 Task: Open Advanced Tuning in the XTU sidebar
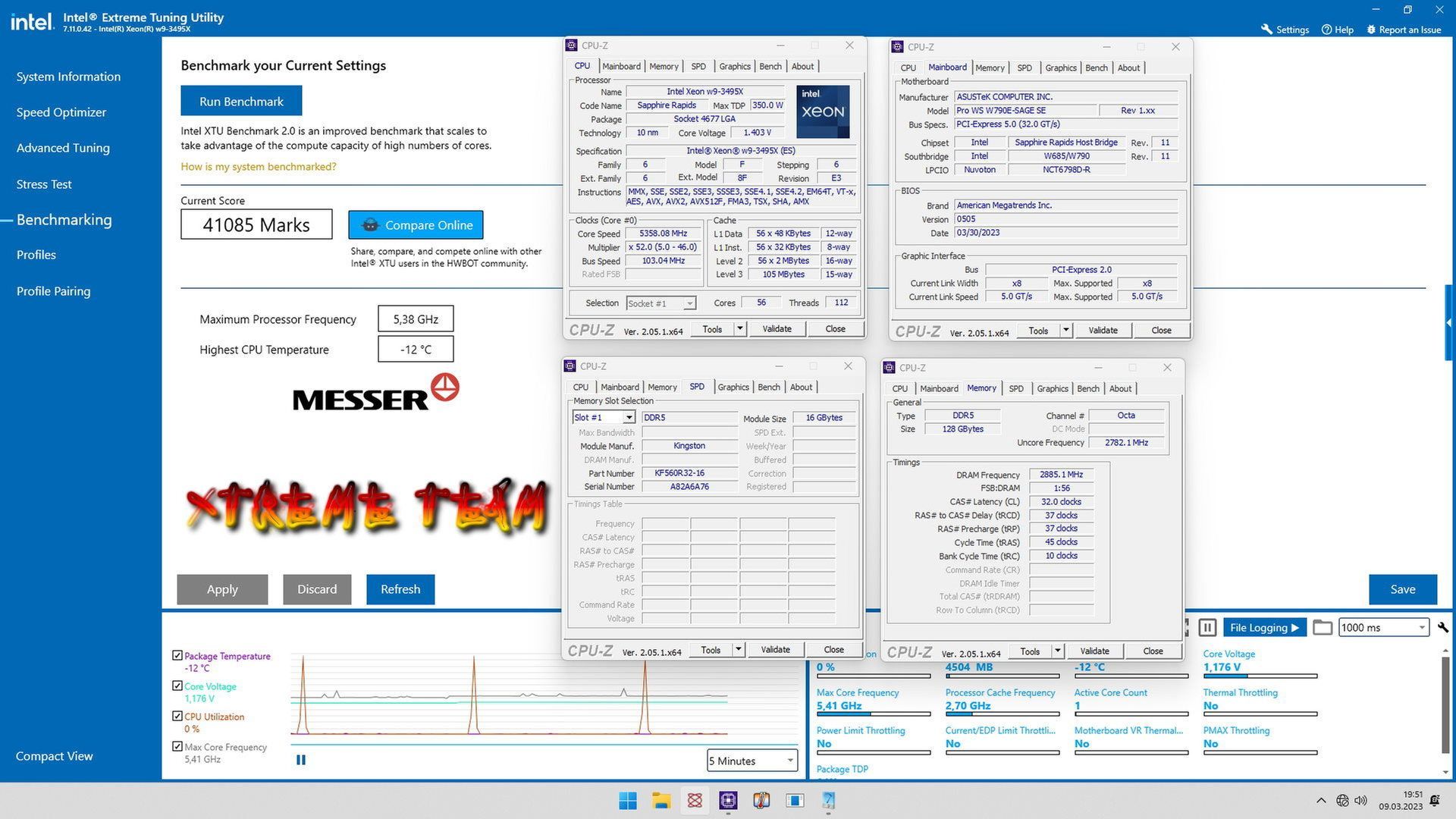tap(63, 148)
